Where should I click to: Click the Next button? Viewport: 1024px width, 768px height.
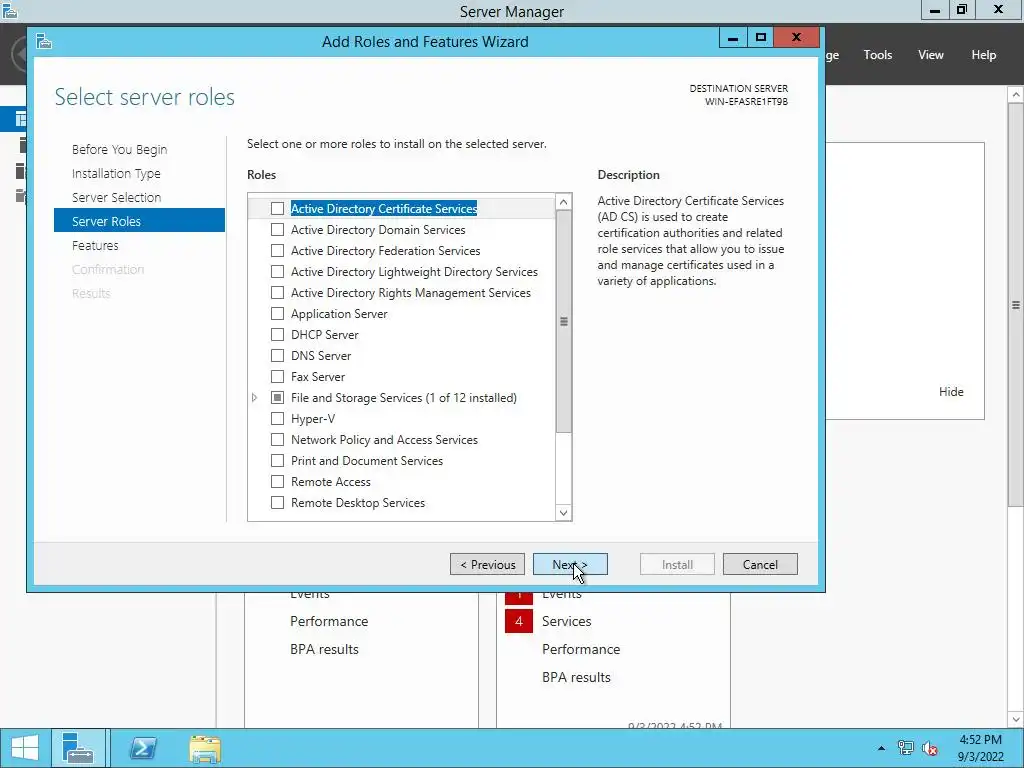click(x=570, y=564)
